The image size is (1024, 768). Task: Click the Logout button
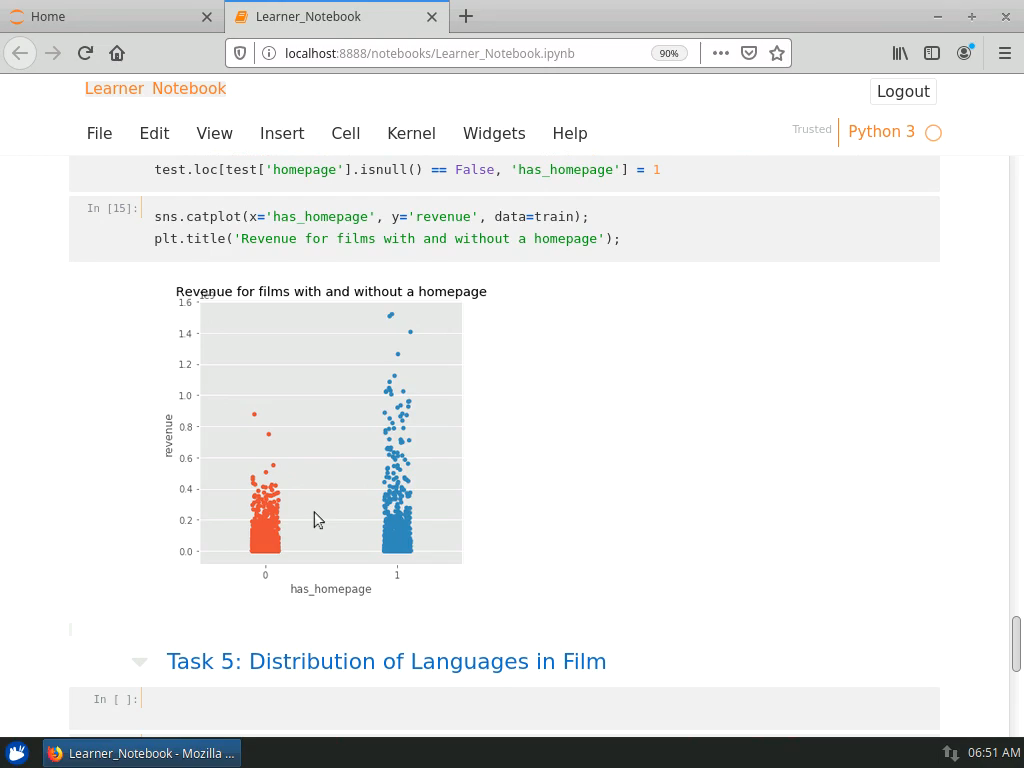[x=903, y=91]
